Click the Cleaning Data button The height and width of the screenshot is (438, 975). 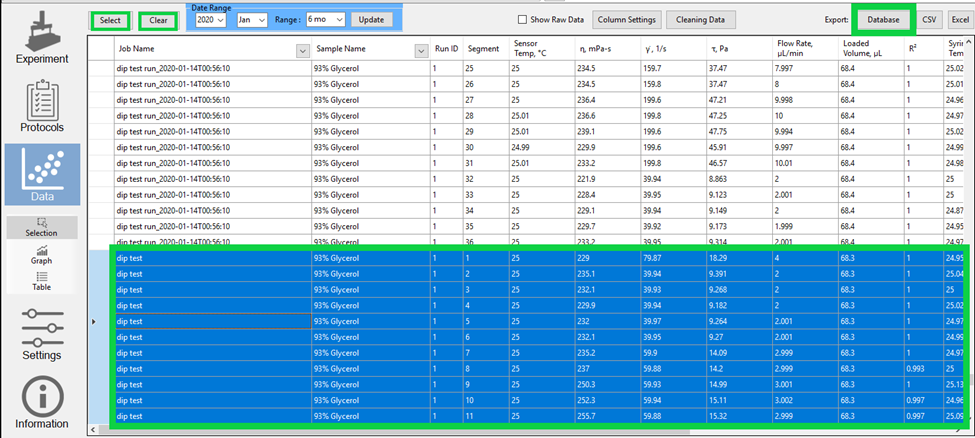pyautogui.click(x=700, y=20)
